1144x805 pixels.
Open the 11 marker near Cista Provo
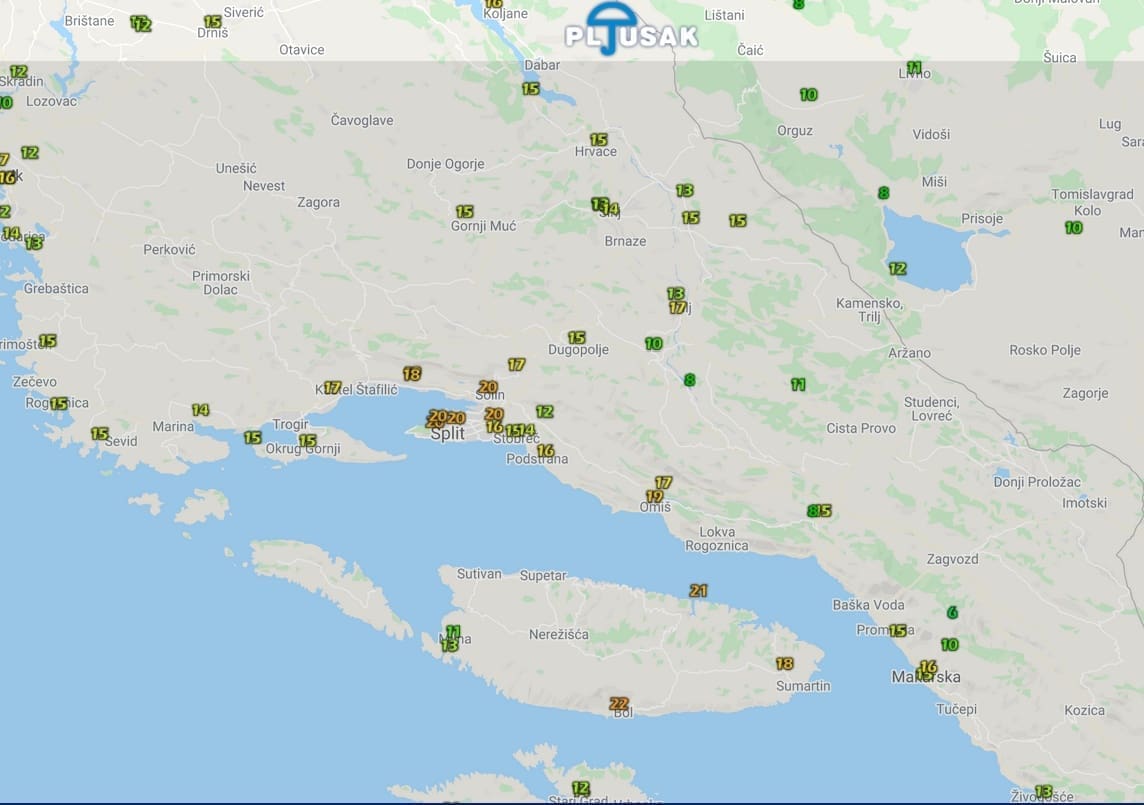(x=797, y=384)
